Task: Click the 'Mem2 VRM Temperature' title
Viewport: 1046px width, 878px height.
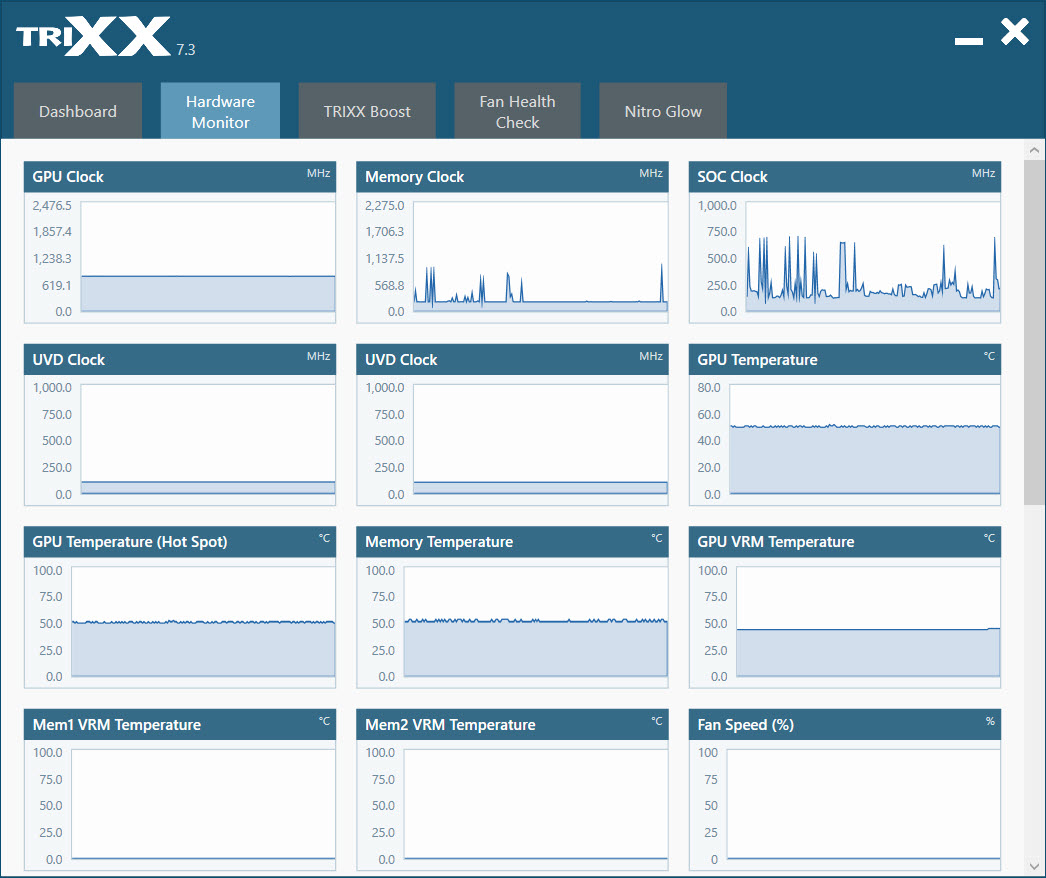Action: pyautogui.click(x=450, y=725)
